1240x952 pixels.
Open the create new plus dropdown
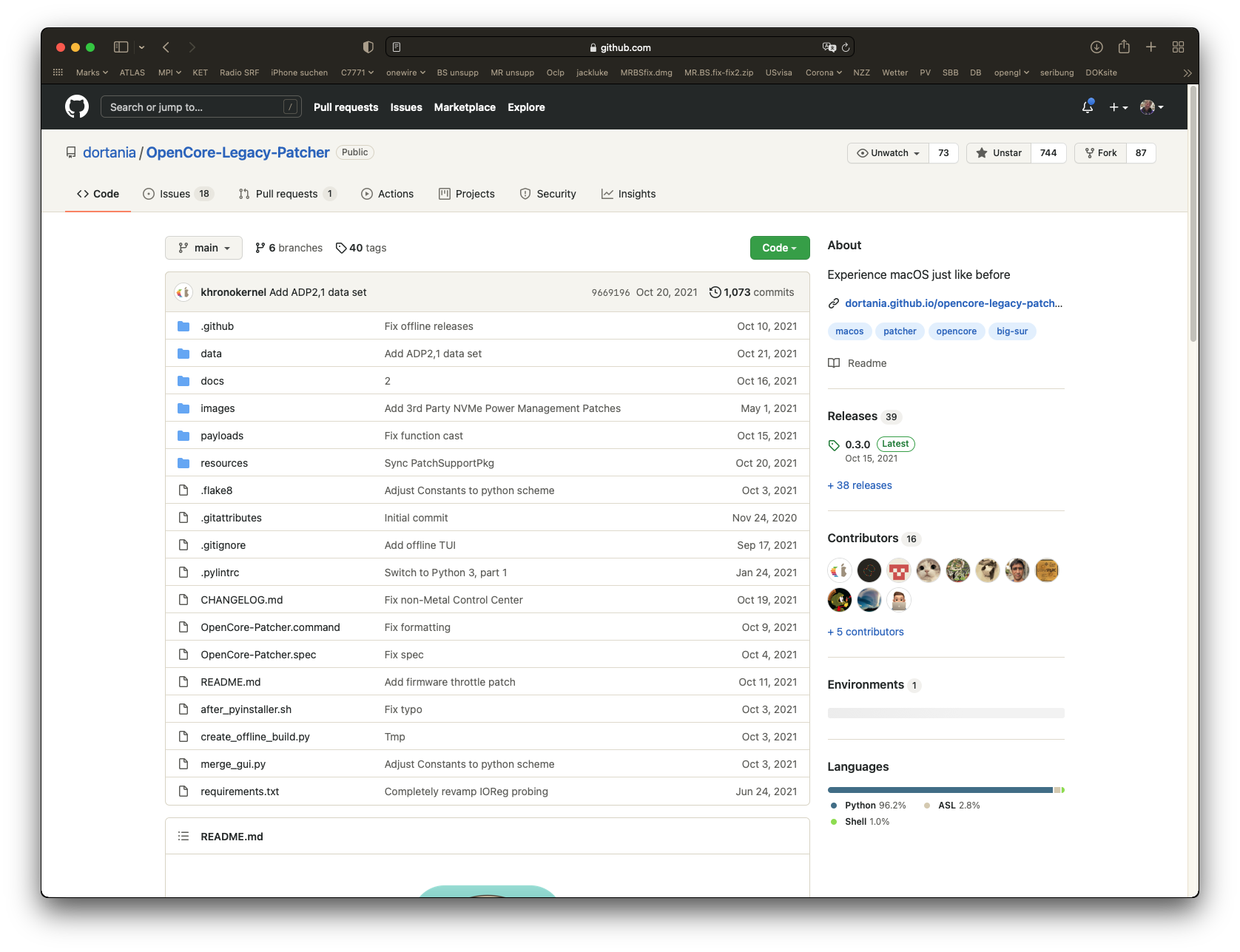point(1119,107)
